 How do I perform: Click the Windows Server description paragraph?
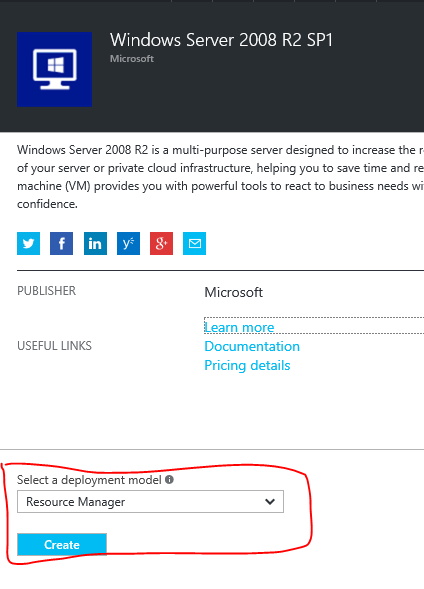(x=220, y=177)
